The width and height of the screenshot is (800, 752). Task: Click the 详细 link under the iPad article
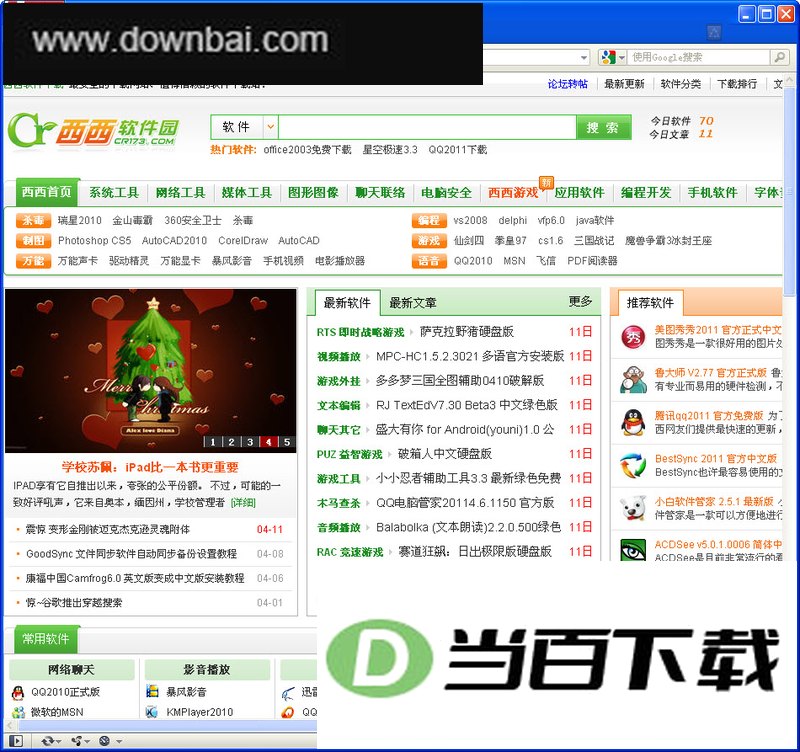[x=243, y=503]
